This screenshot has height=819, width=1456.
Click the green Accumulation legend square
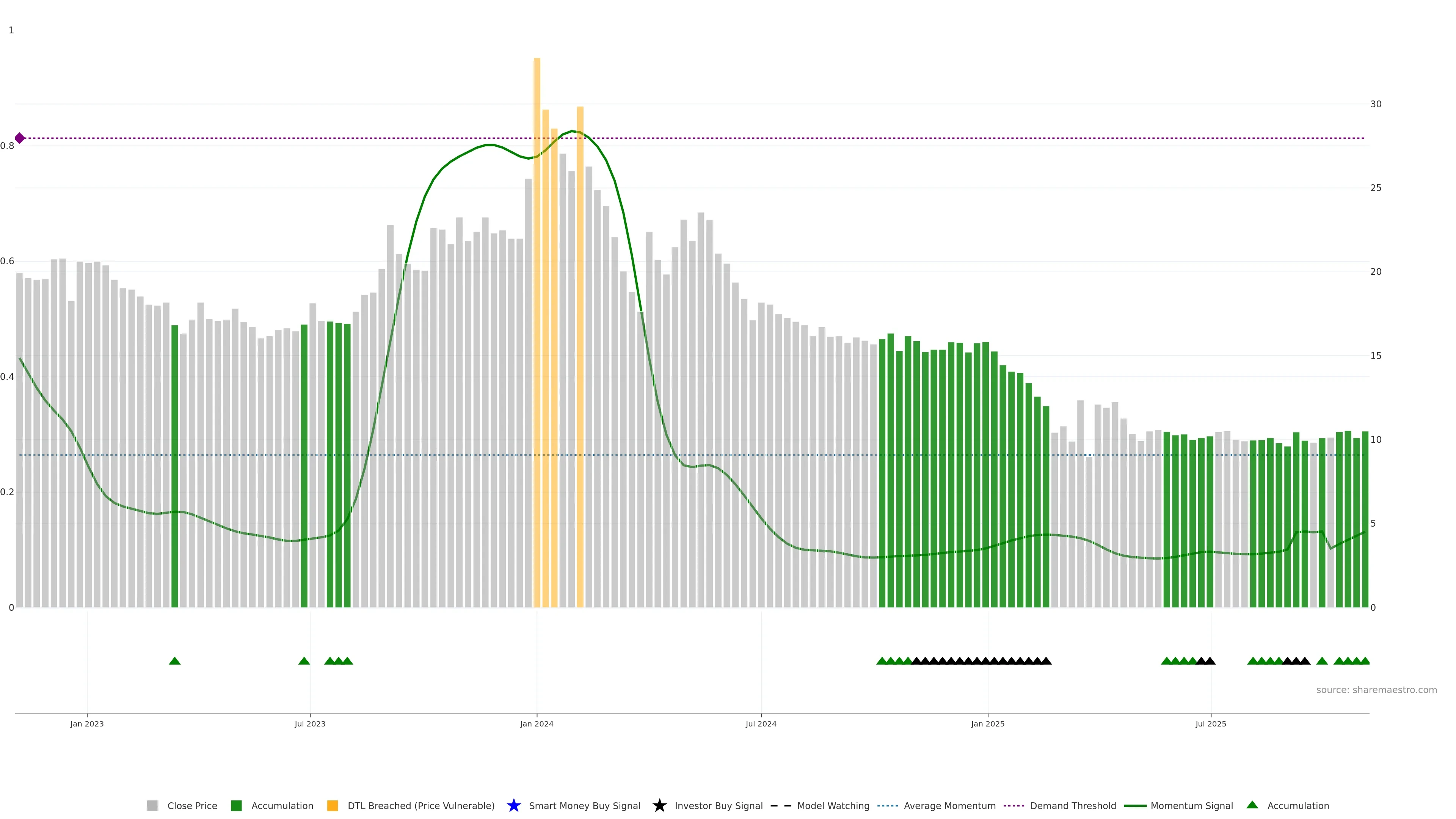[x=236, y=805]
